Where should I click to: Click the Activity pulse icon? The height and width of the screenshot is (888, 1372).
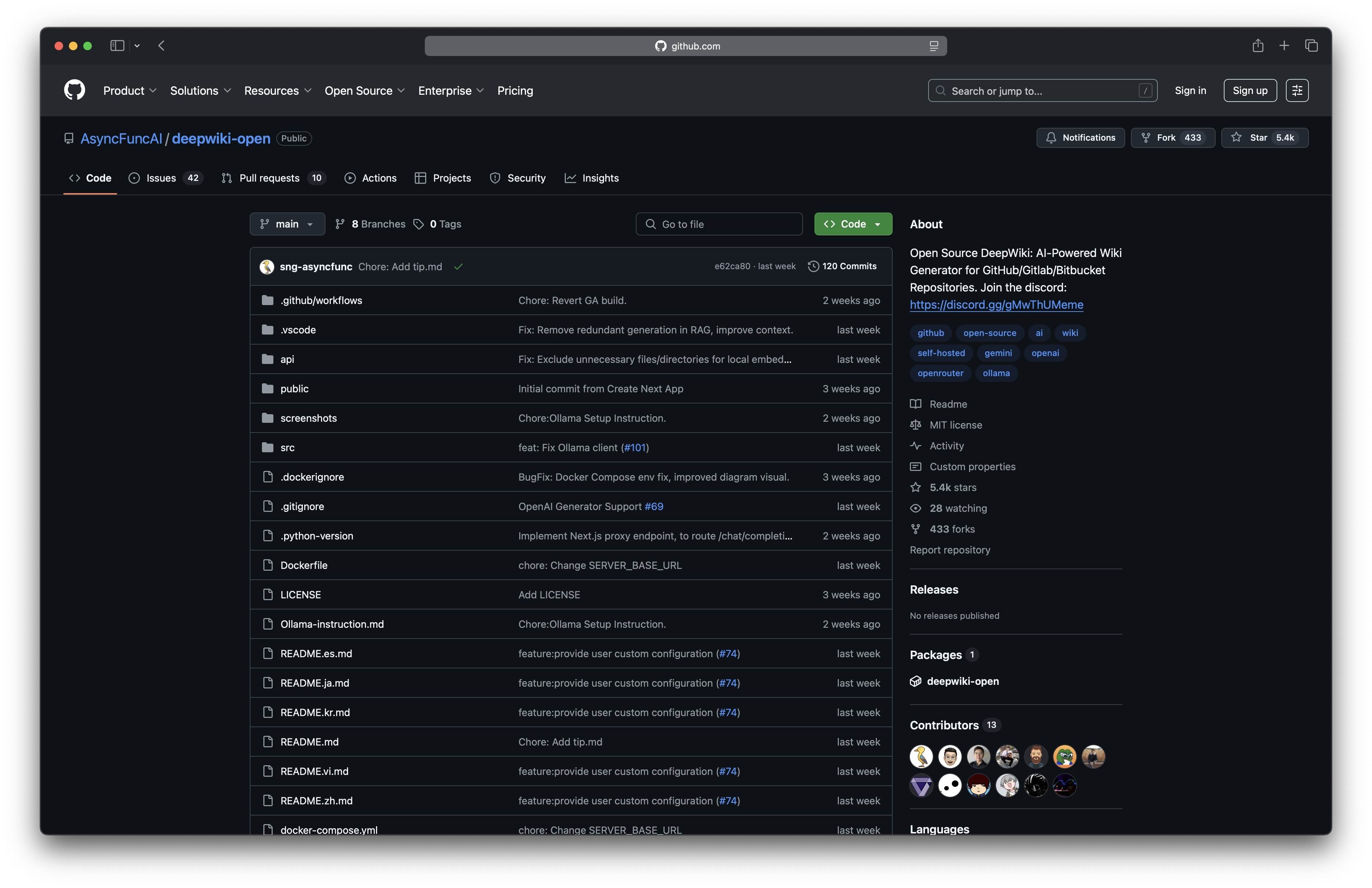[915, 445]
